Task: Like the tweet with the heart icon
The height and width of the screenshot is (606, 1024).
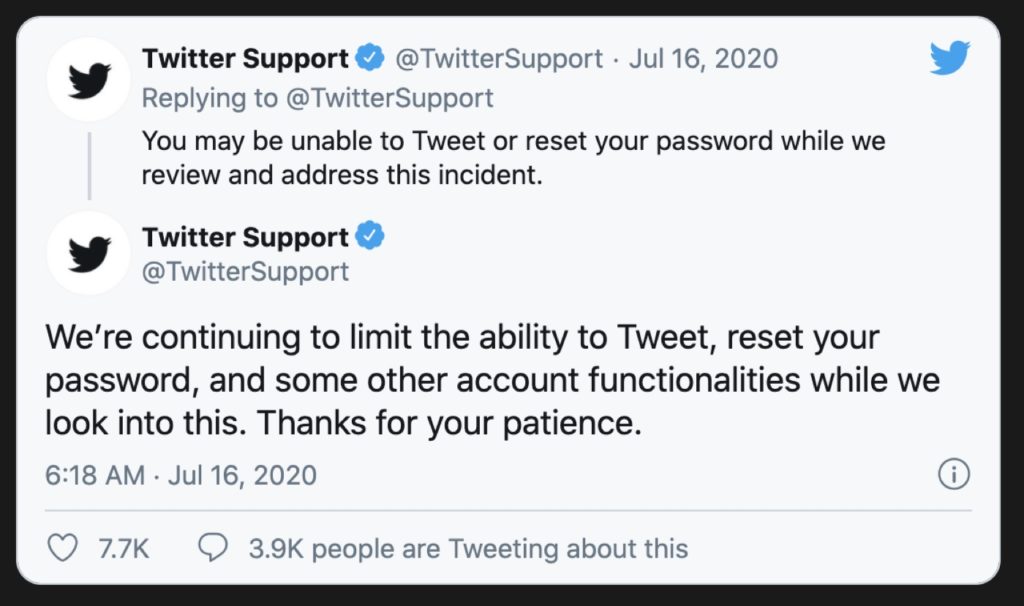Action: click(62, 547)
